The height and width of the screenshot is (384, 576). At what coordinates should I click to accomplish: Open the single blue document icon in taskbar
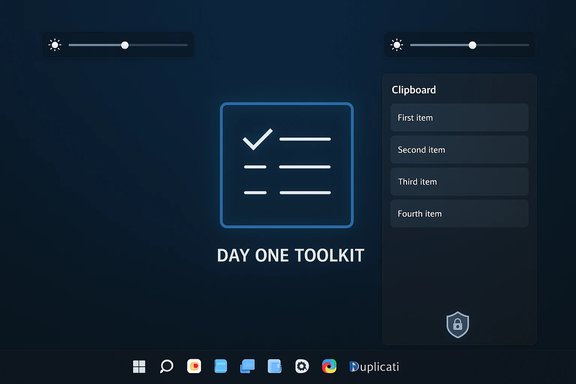point(221,366)
